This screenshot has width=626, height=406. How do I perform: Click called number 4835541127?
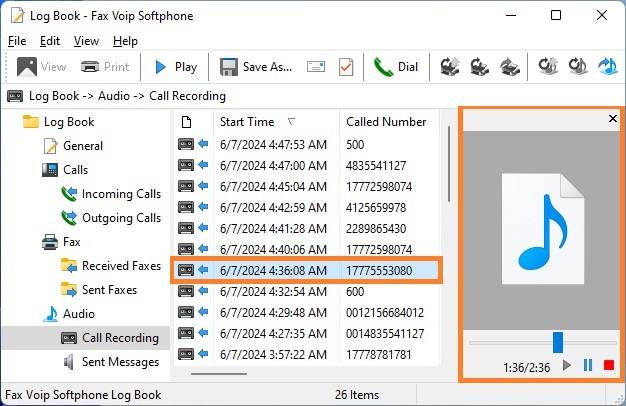376,166
